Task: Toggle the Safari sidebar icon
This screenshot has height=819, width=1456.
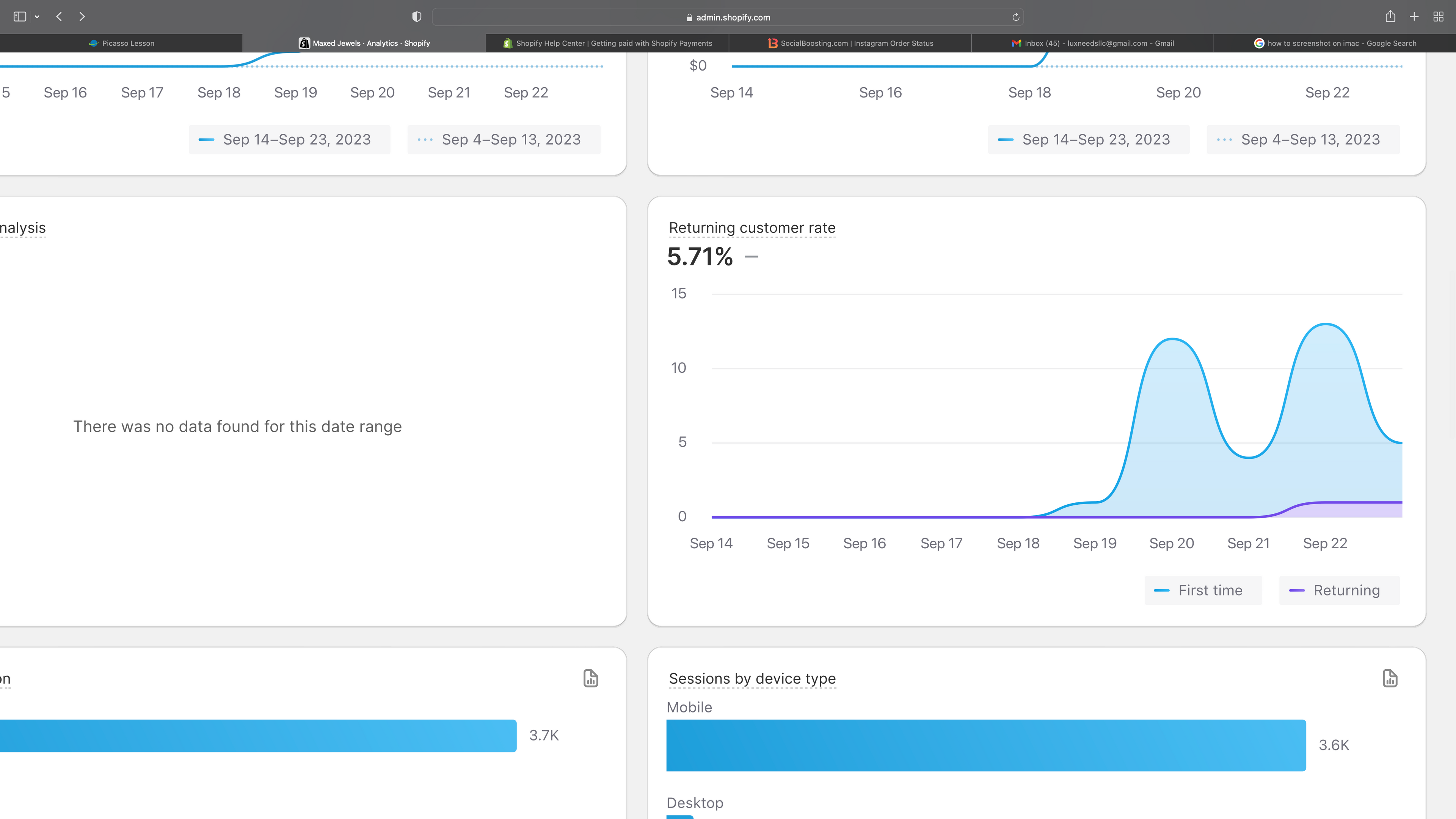Action: coord(20,16)
